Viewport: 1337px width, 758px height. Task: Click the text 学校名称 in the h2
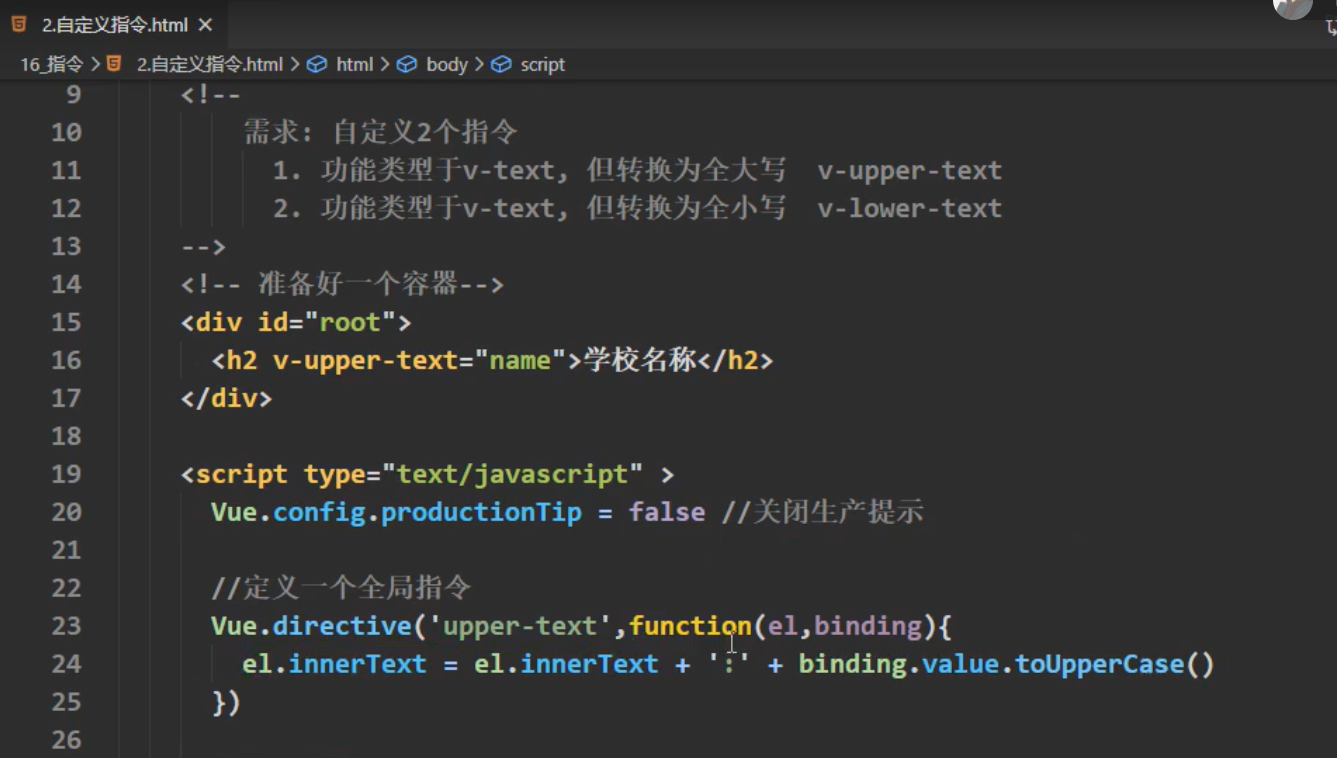pos(640,361)
